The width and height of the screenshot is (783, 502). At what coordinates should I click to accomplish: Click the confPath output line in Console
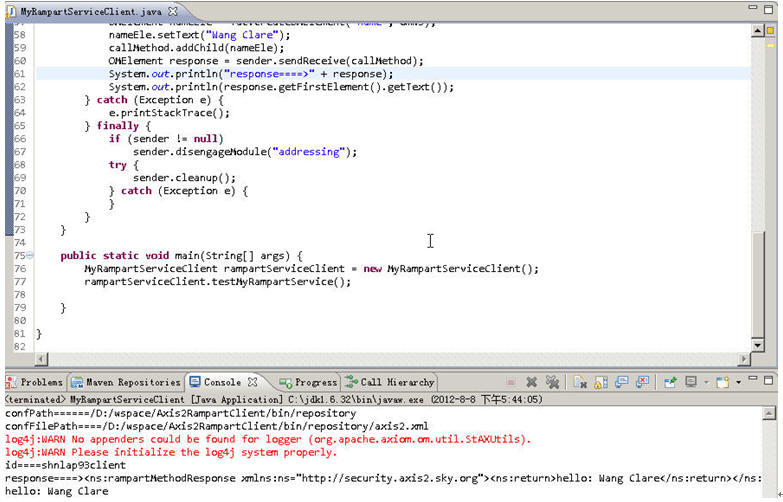tap(180, 414)
